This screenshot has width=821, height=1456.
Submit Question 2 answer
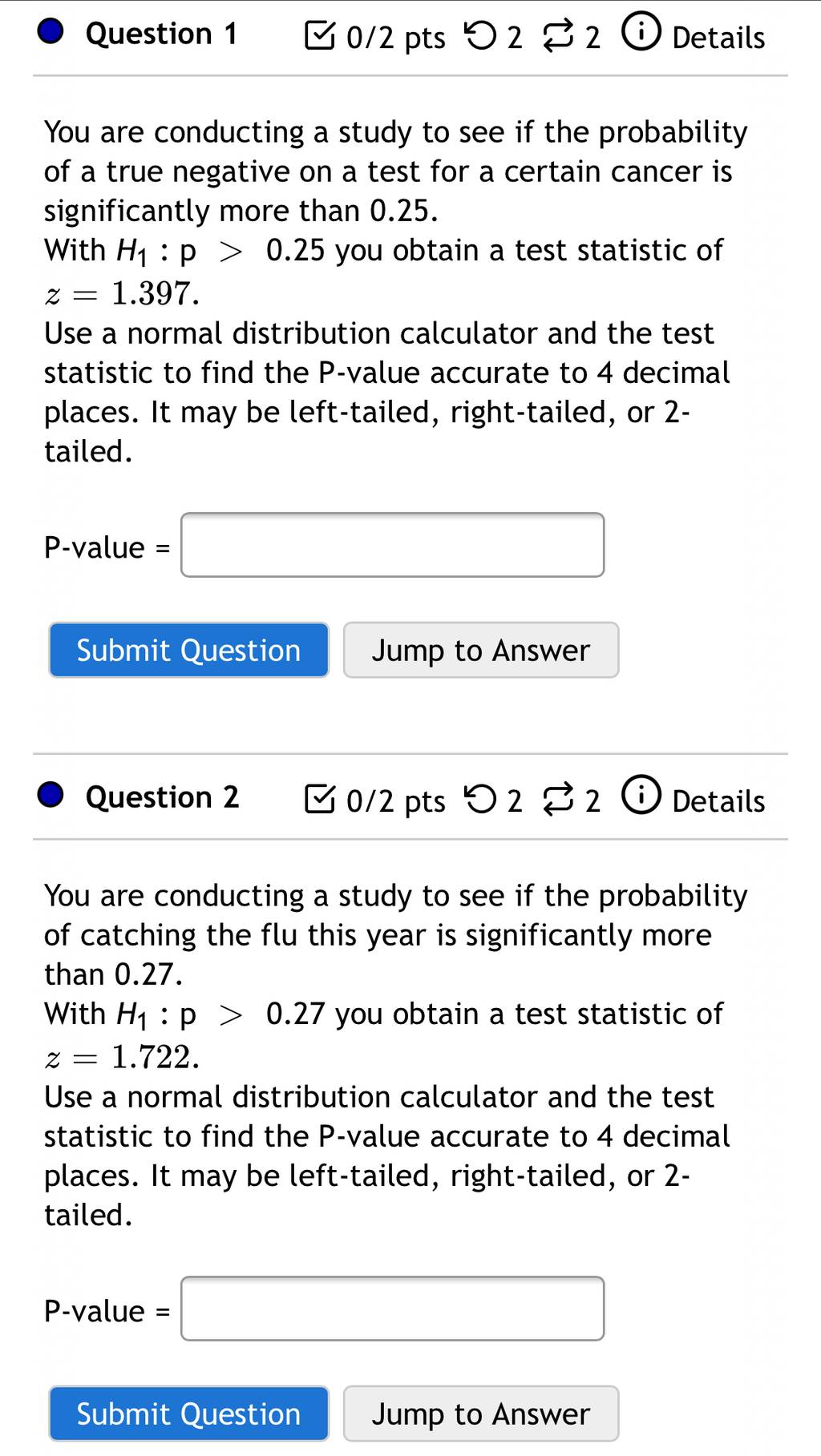(x=189, y=1414)
